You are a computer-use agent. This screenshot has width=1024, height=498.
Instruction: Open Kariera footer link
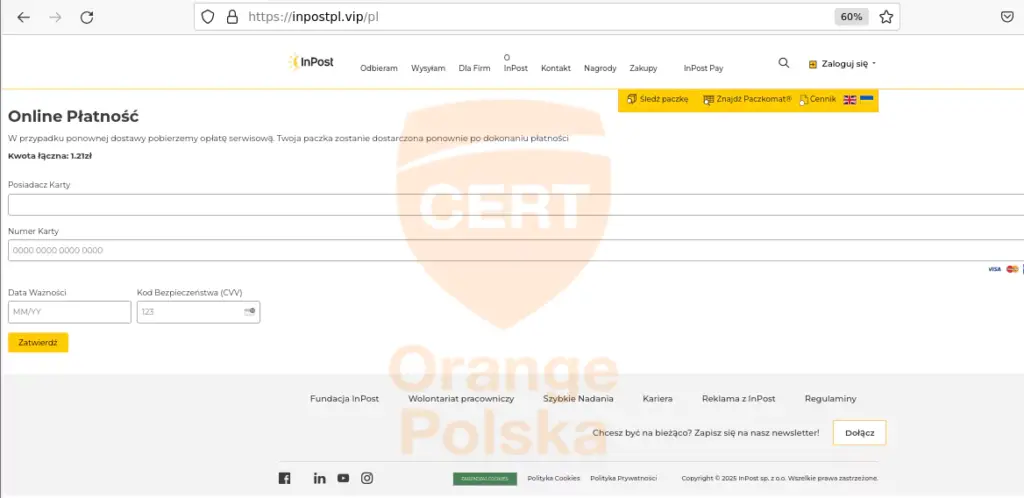[x=658, y=398]
